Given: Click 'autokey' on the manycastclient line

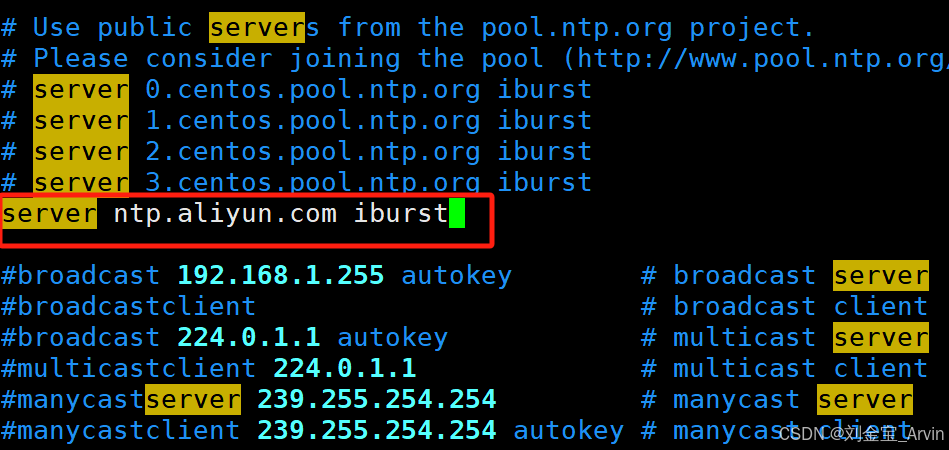Looking at the screenshot, I should coord(569,431).
